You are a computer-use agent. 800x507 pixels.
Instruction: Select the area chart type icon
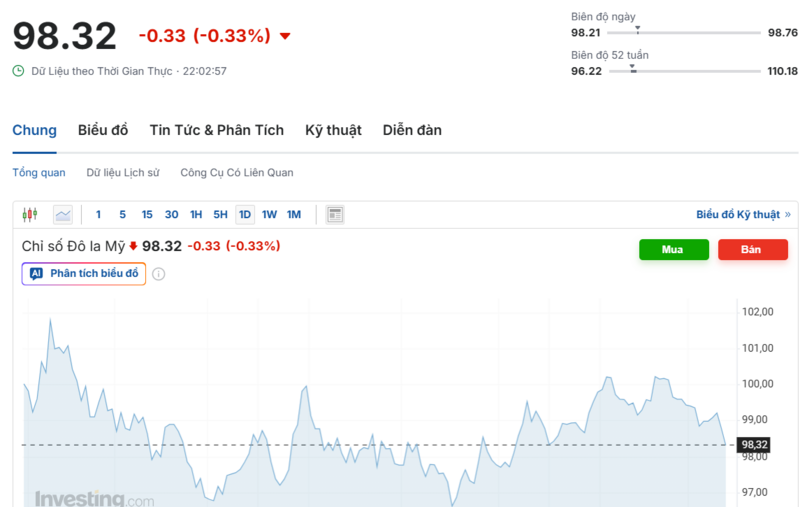63,214
